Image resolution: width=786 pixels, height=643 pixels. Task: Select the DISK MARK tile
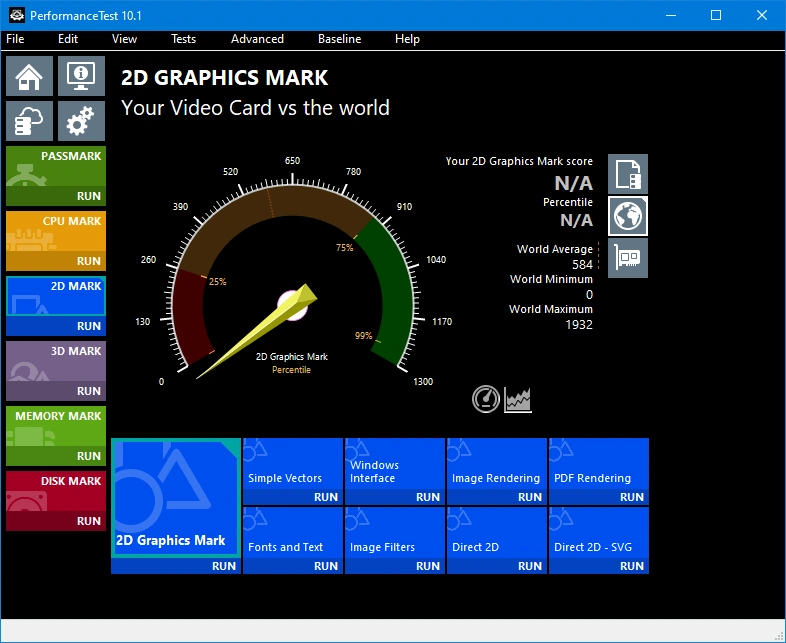pyautogui.click(x=56, y=491)
